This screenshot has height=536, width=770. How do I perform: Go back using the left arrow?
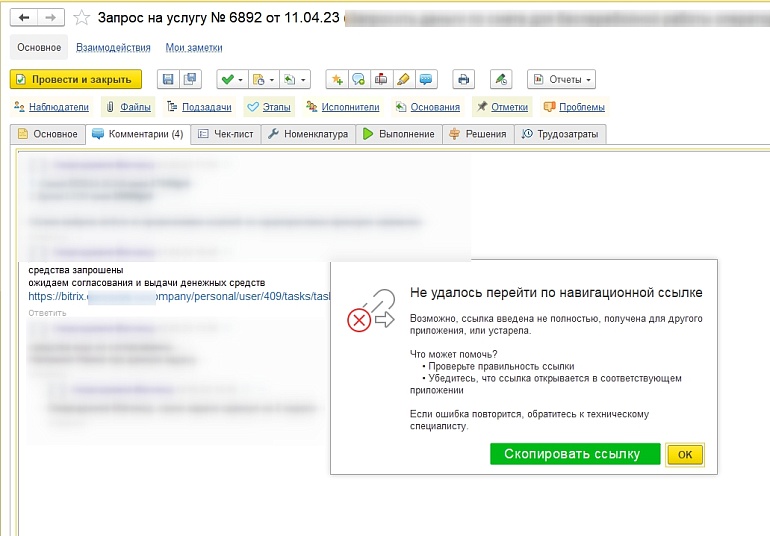(24, 18)
